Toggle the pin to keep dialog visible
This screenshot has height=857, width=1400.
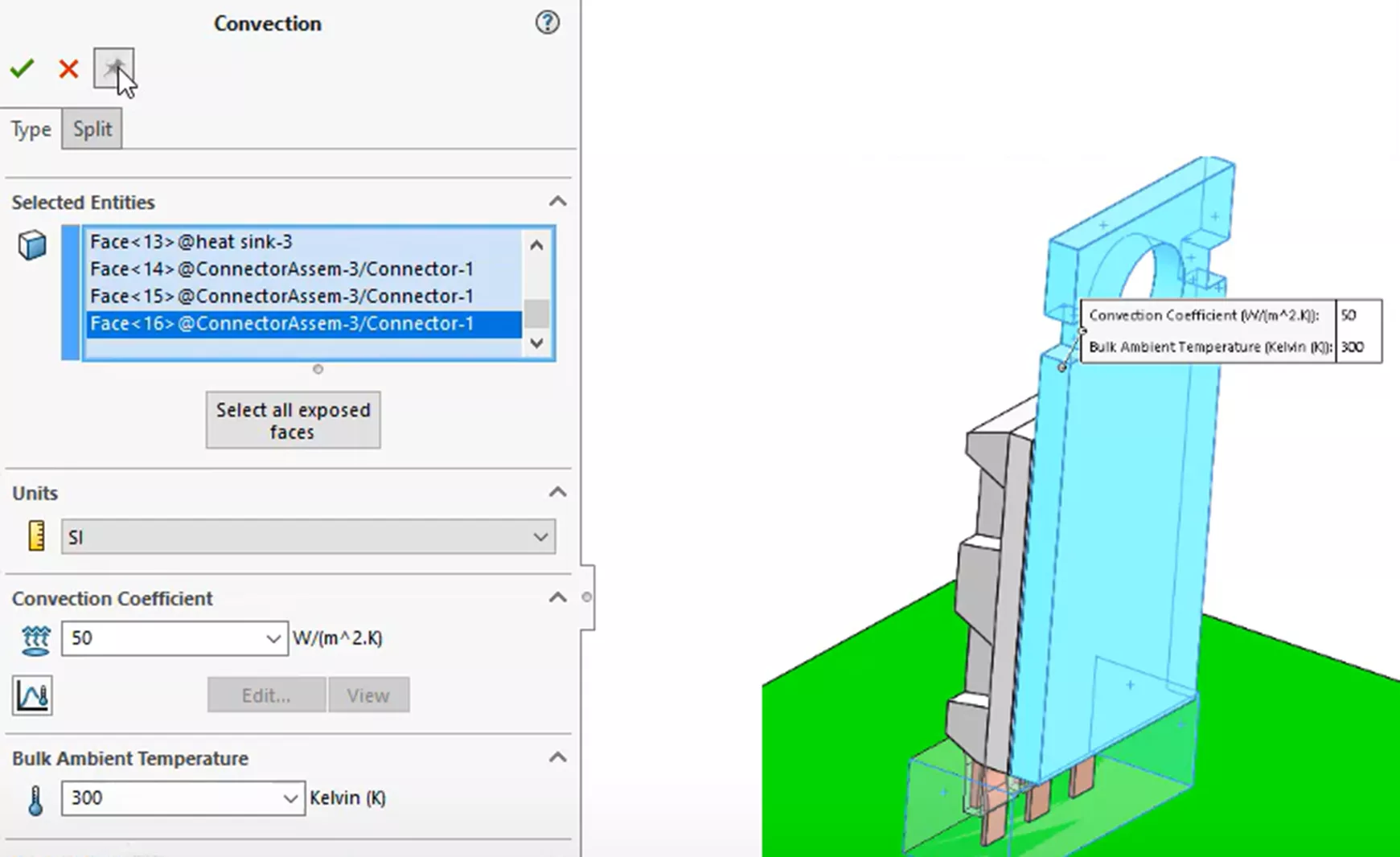[115, 68]
